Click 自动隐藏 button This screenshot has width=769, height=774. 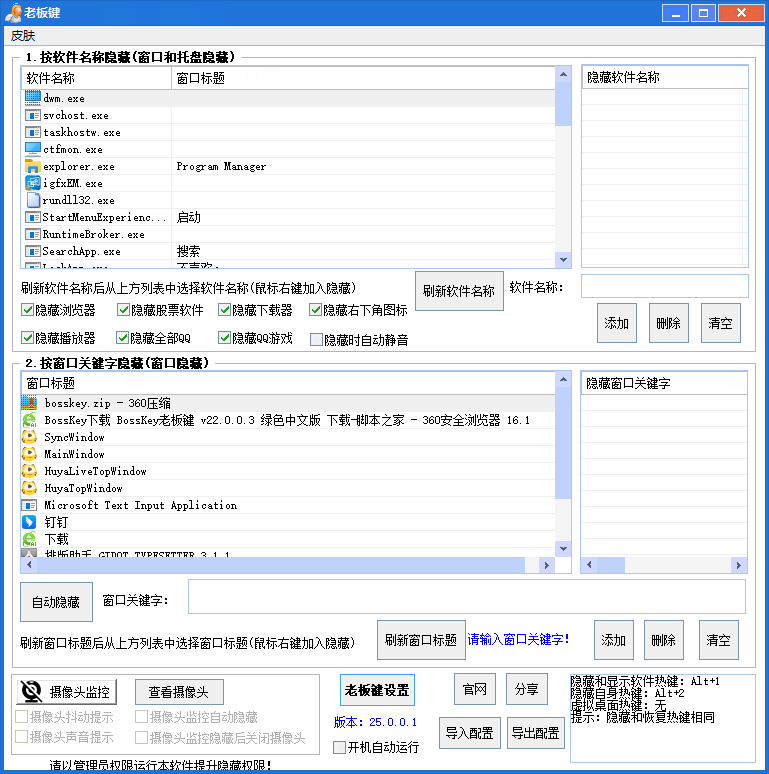56,602
